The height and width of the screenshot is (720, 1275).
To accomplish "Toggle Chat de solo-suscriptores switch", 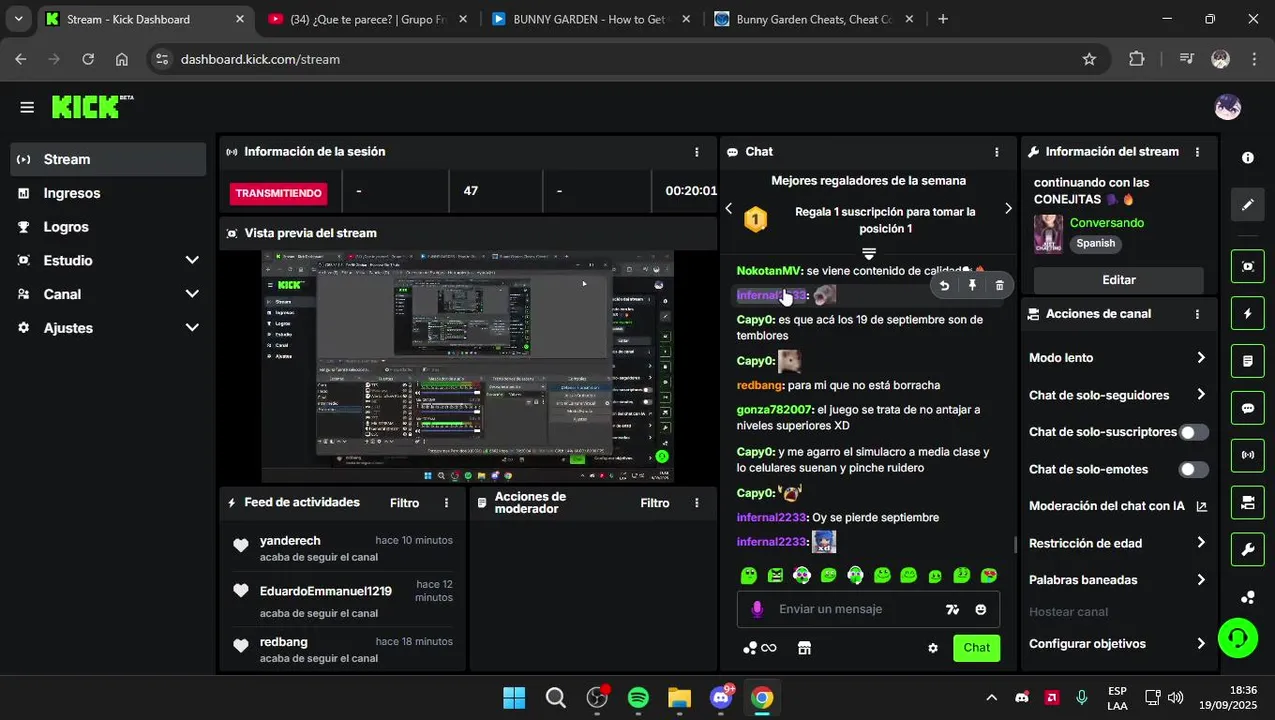I will [x=1194, y=432].
